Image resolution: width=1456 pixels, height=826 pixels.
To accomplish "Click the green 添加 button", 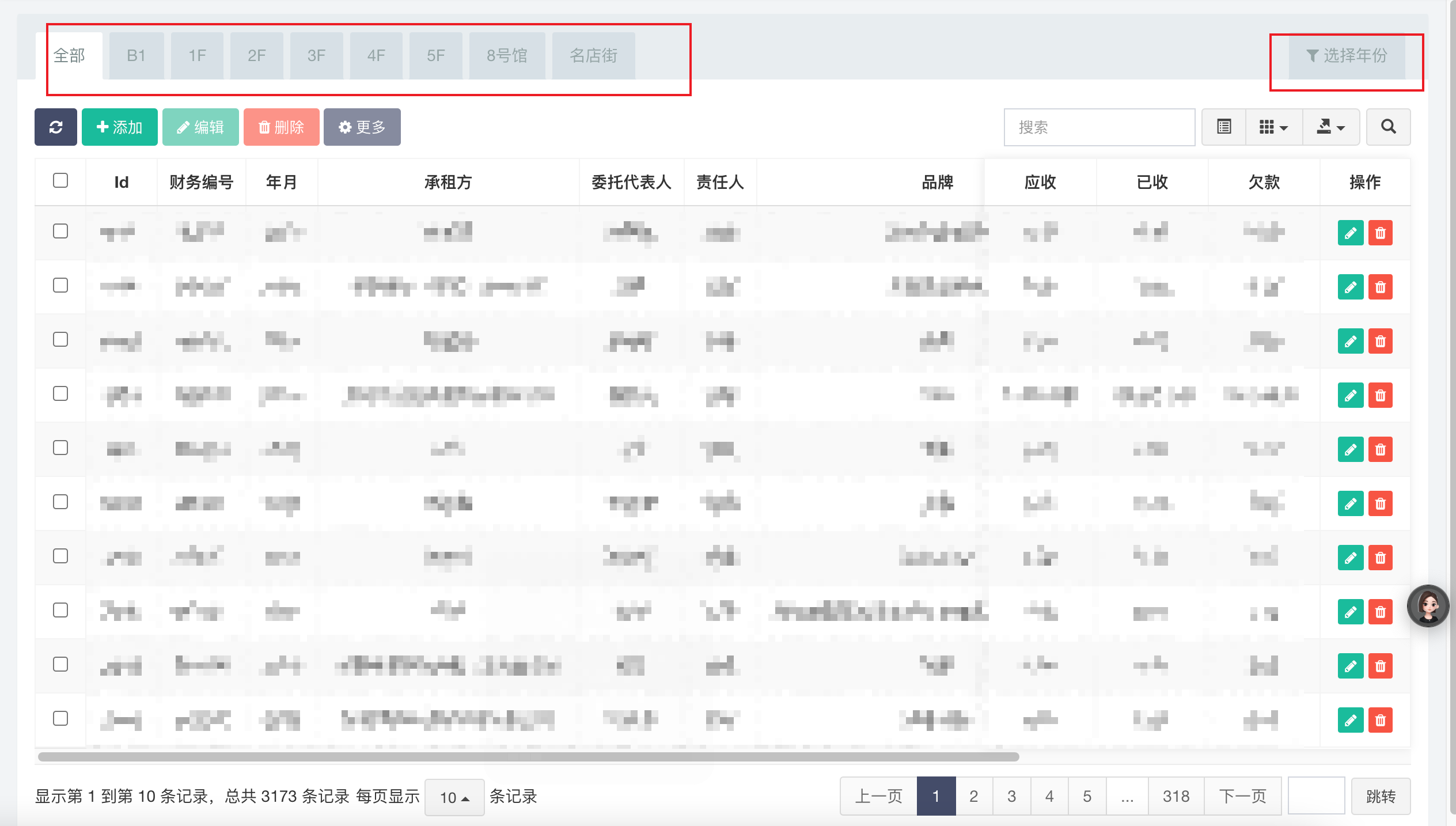I will pyautogui.click(x=119, y=127).
